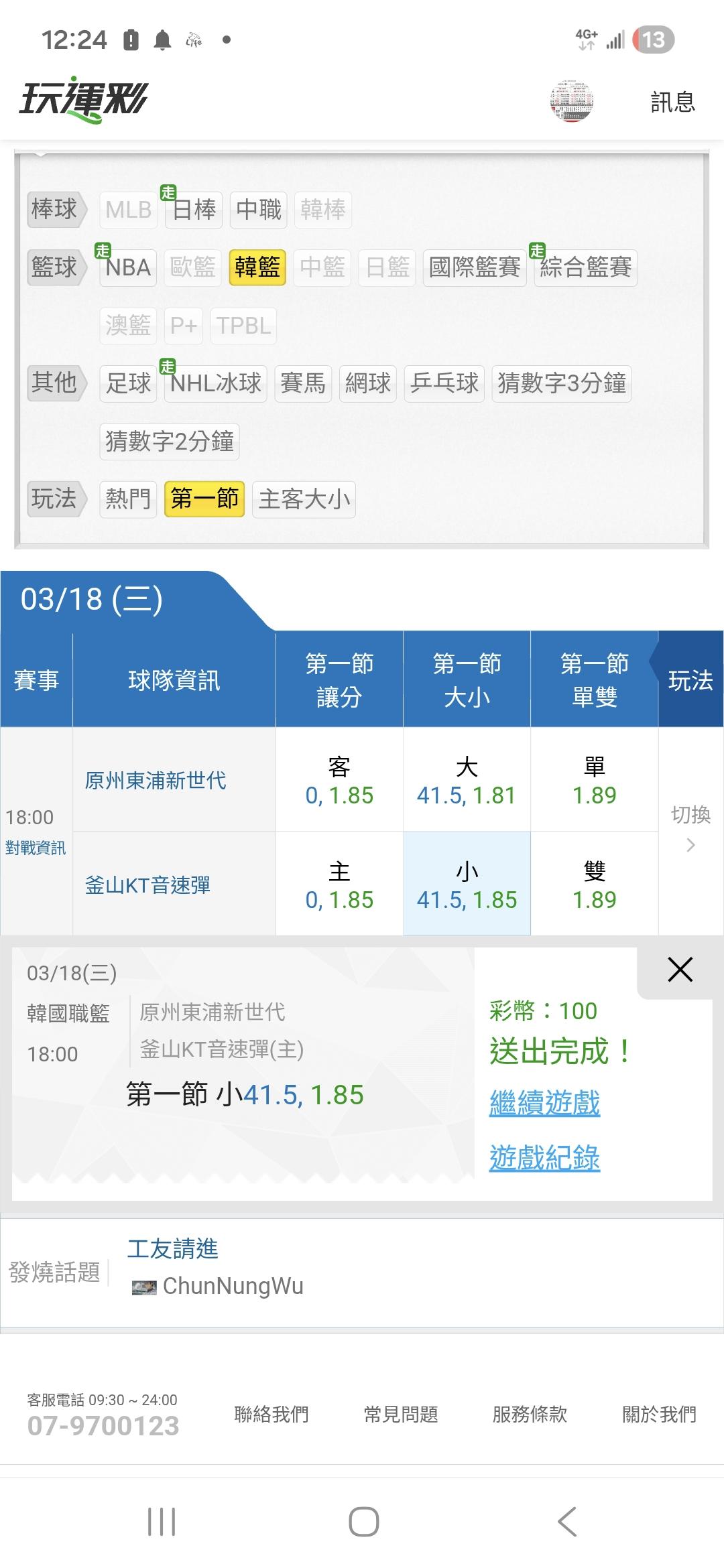Select 主客大小 play type

pos(304,499)
